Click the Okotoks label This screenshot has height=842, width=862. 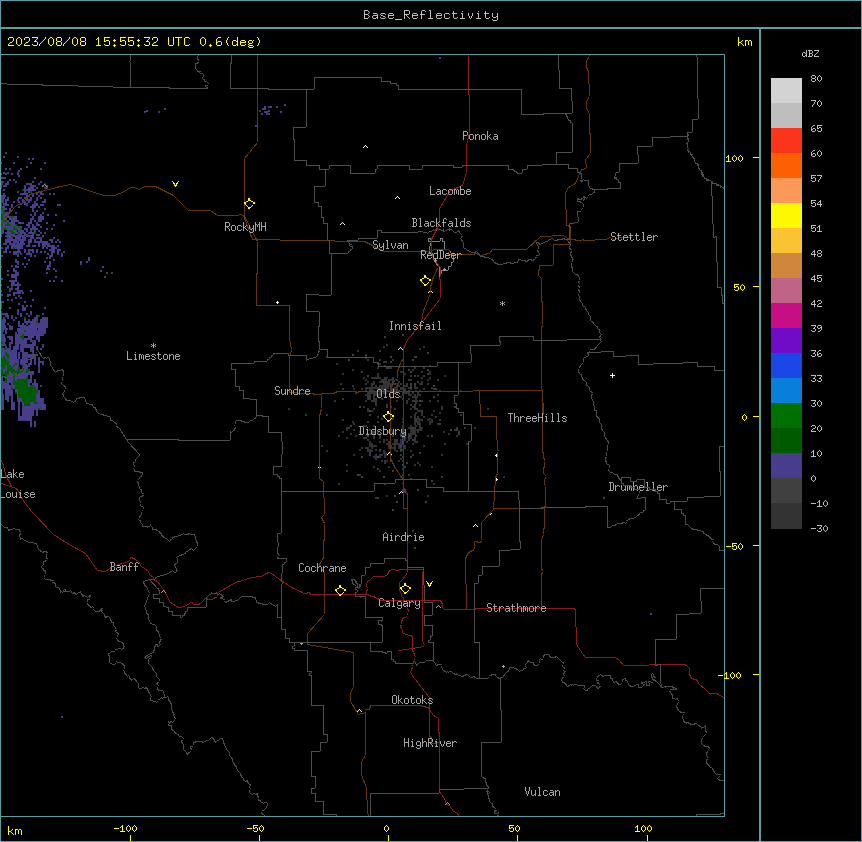[412, 700]
